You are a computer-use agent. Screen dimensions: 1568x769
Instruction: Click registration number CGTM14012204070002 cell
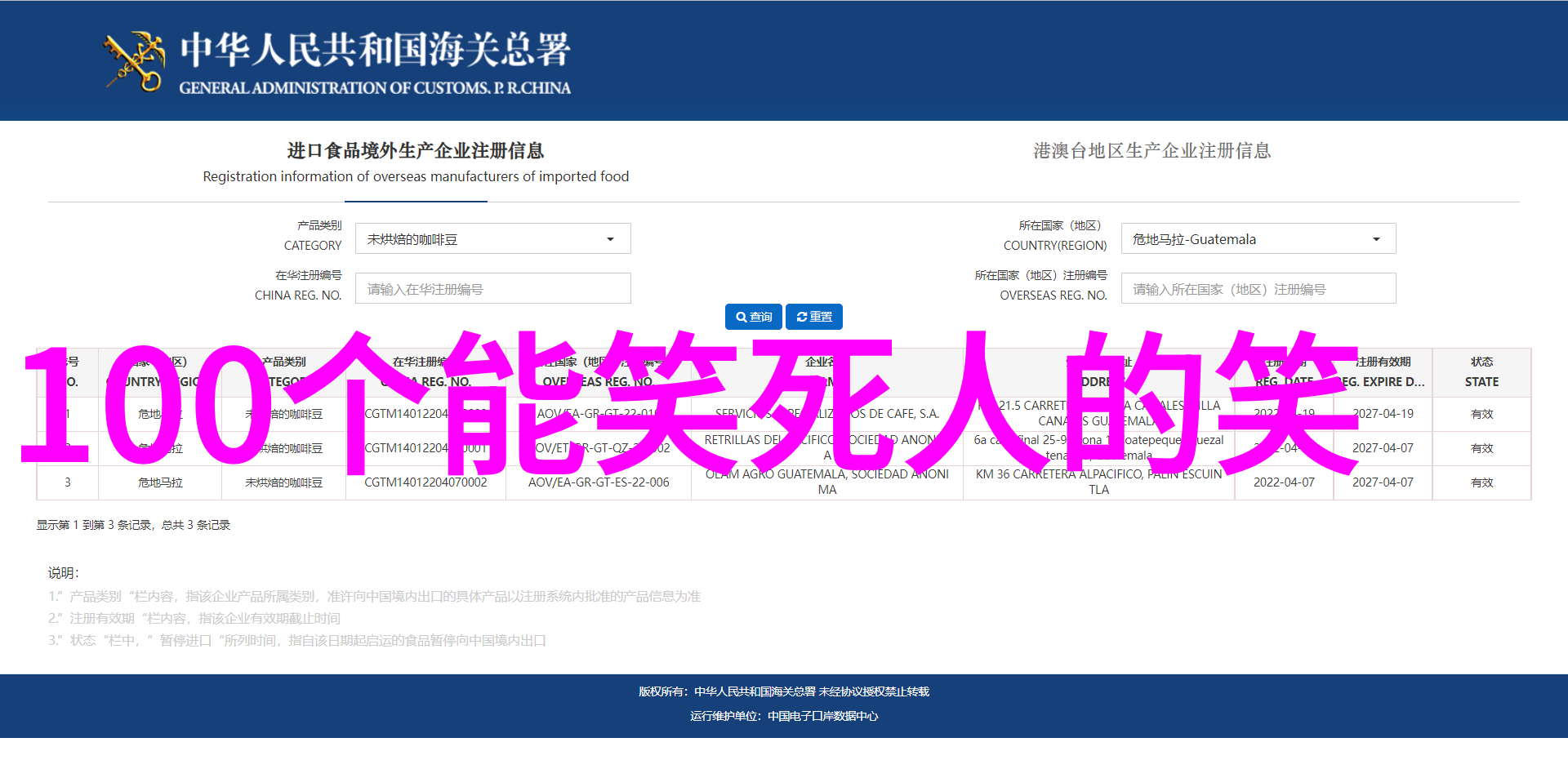(425, 482)
